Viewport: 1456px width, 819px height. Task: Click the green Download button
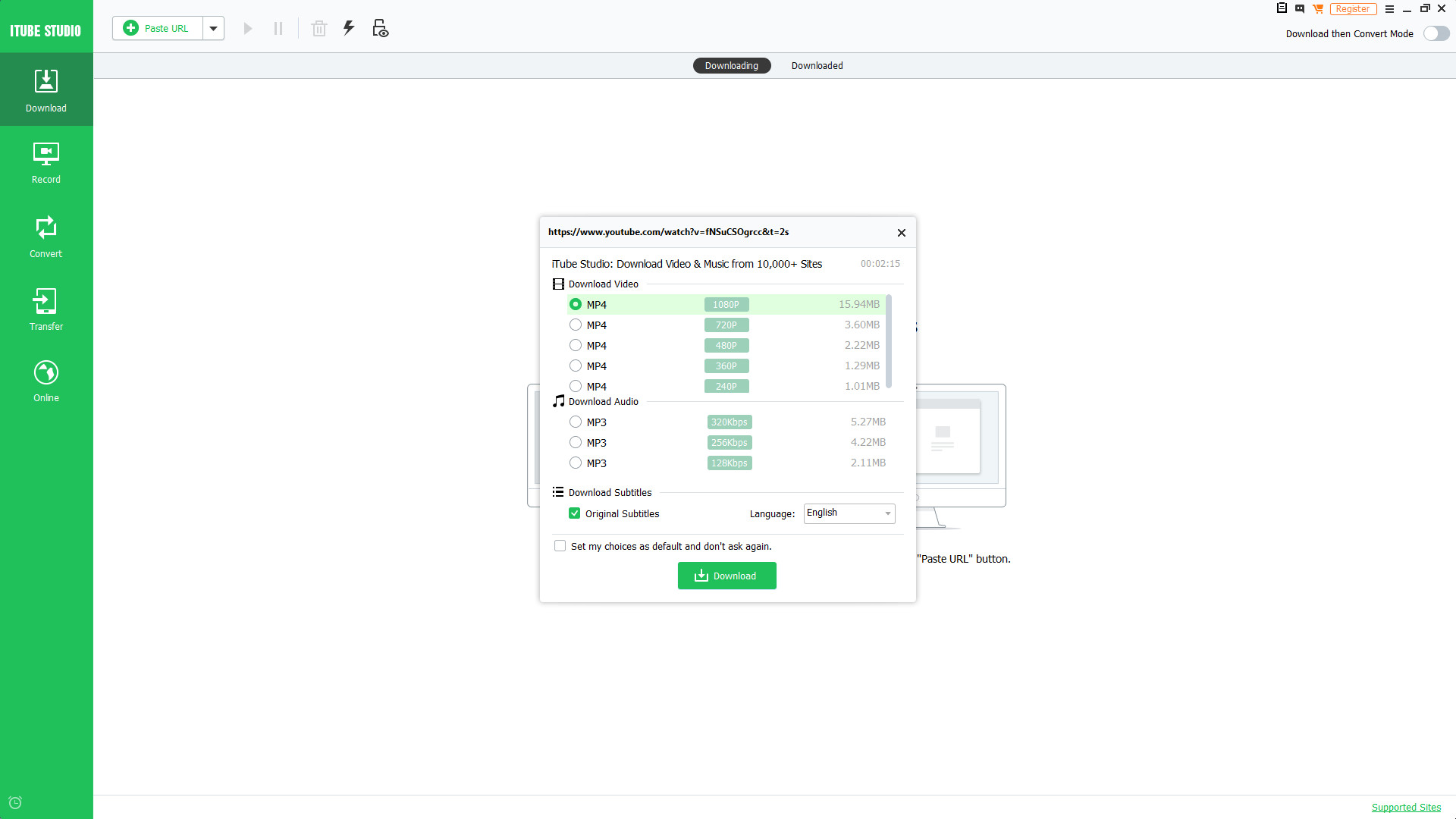[726, 576]
